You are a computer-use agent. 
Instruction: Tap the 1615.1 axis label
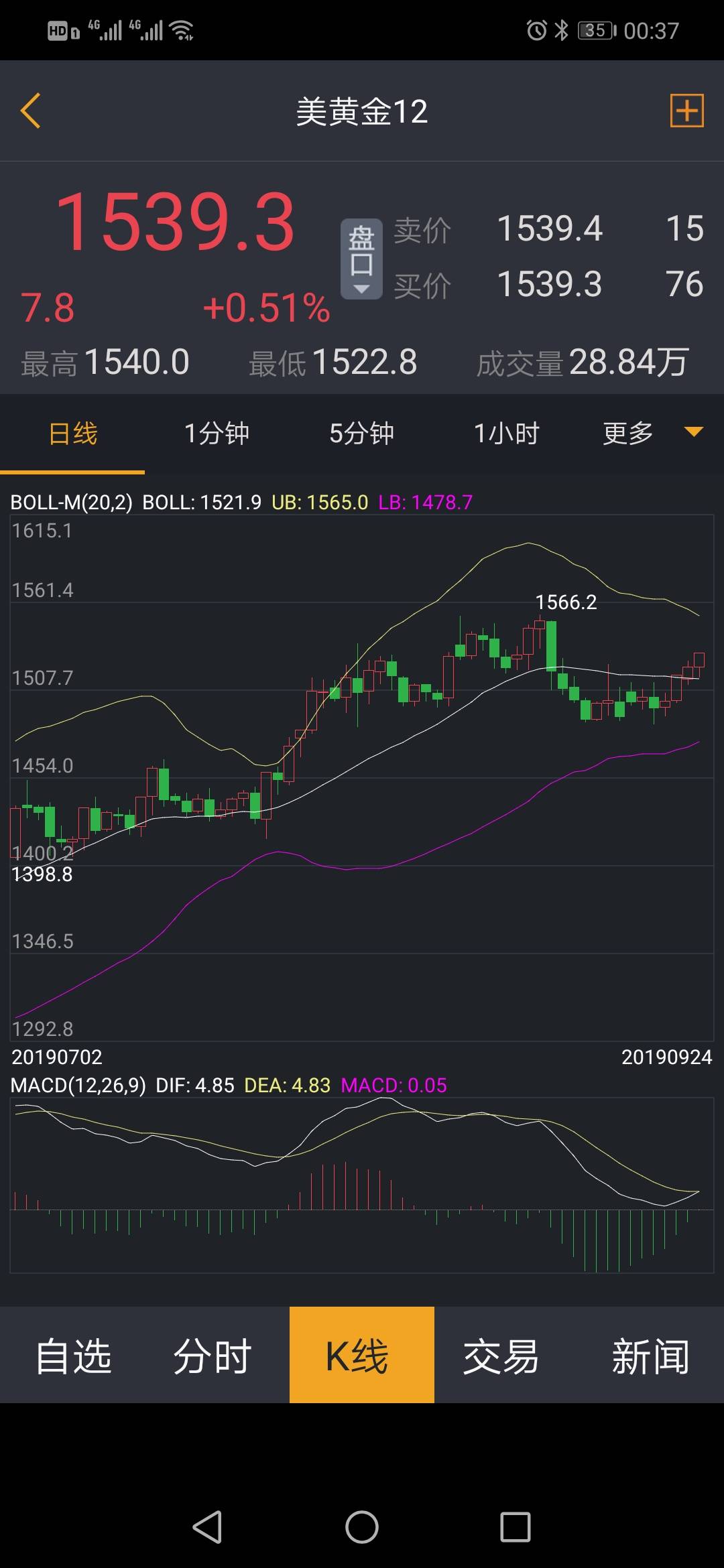point(42,531)
